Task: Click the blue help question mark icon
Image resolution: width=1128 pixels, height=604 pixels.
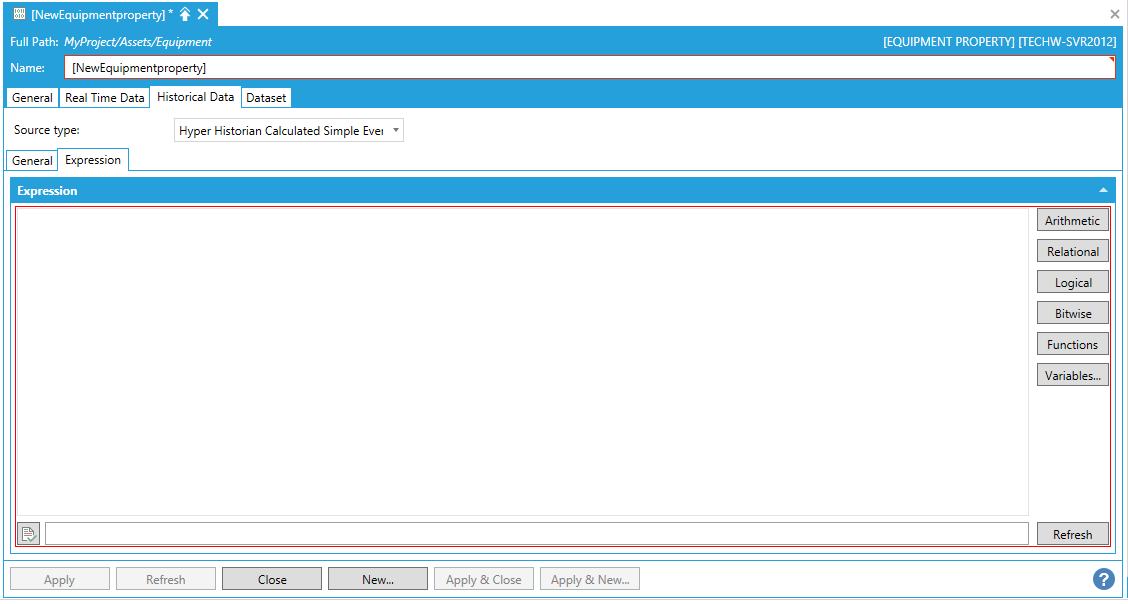Action: point(1103,579)
